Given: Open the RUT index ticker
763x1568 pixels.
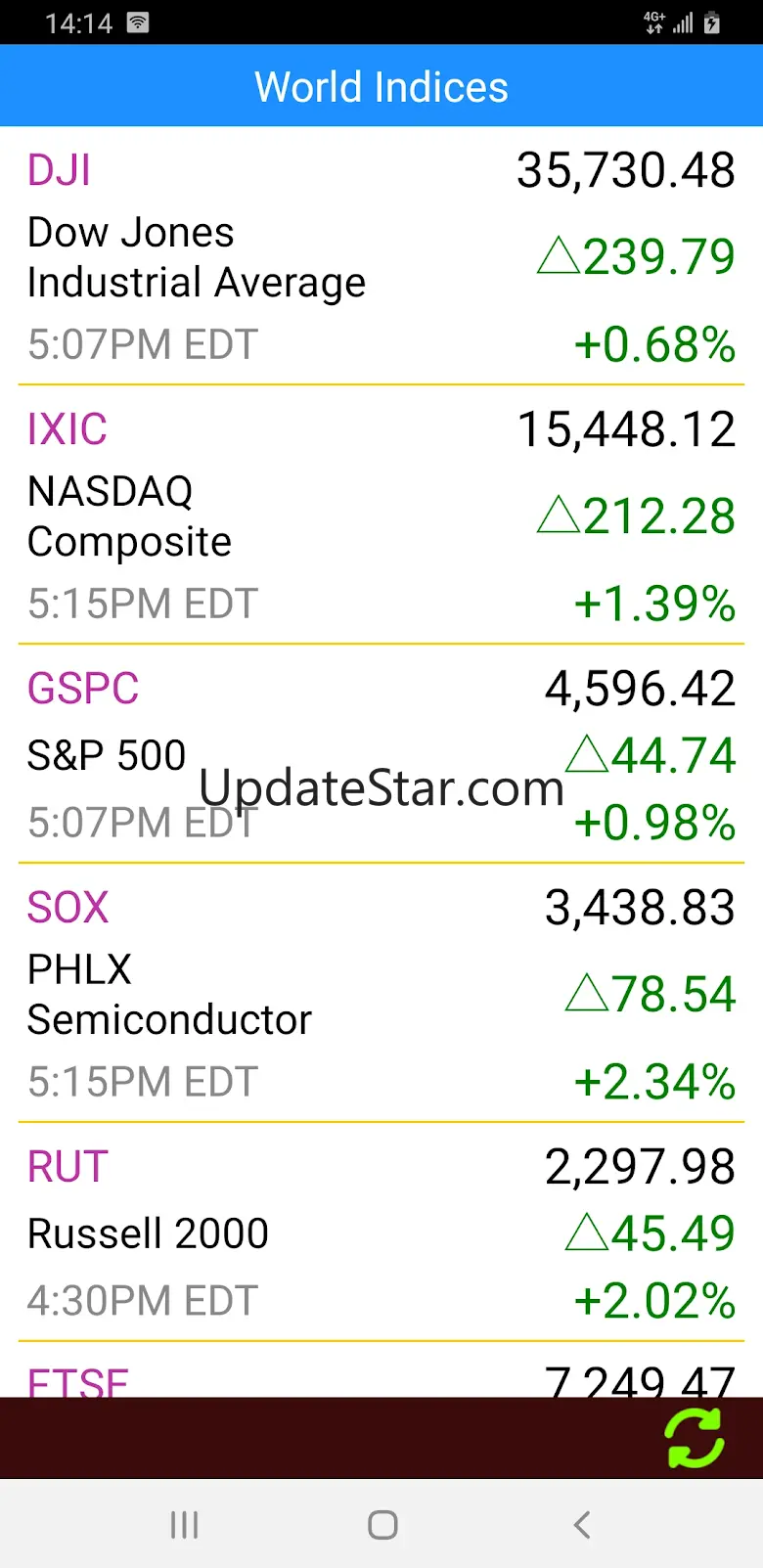Looking at the screenshot, I should tap(67, 1167).
